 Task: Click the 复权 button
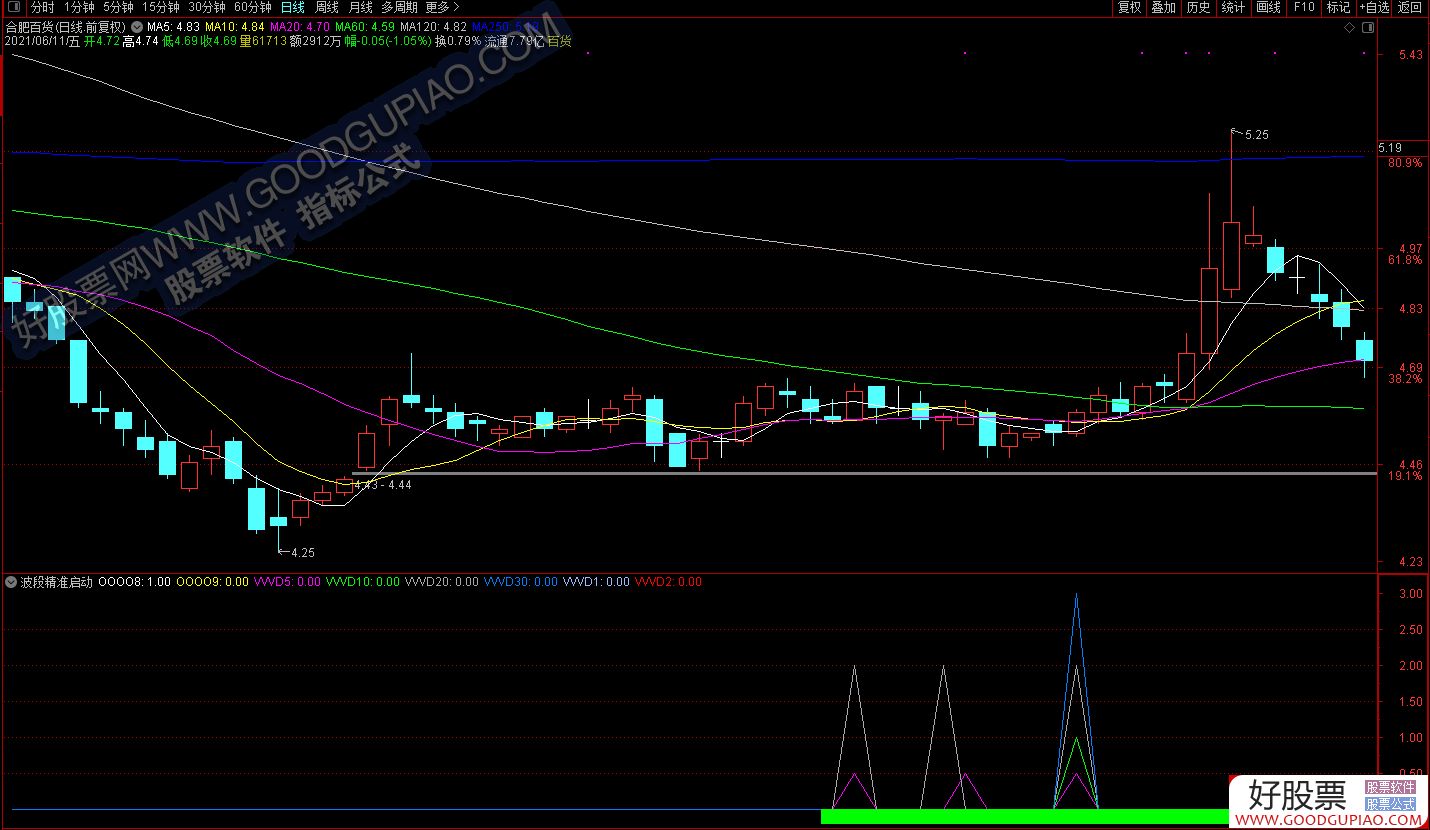click(x=1129, y=7)
